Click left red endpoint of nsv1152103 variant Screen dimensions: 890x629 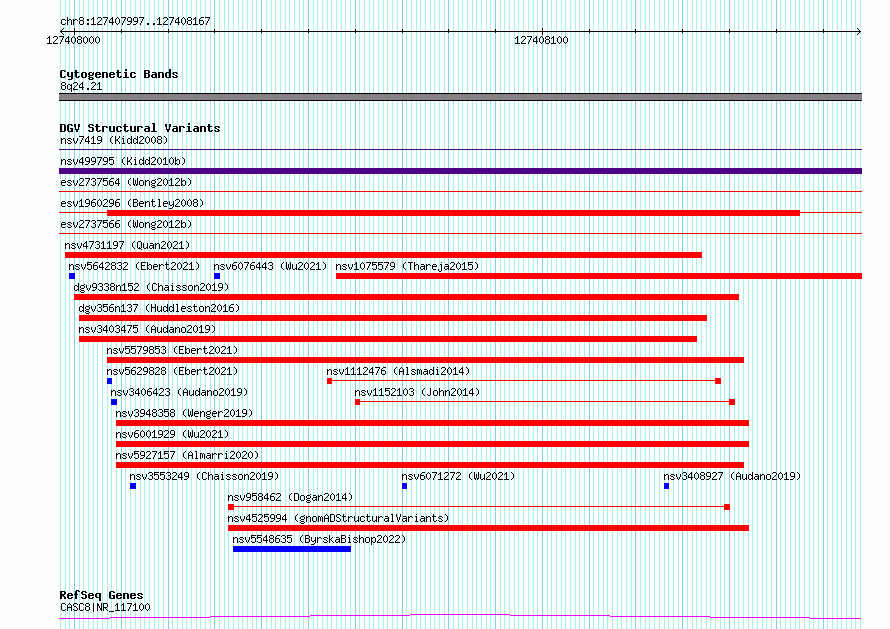(x=358, y=402)
